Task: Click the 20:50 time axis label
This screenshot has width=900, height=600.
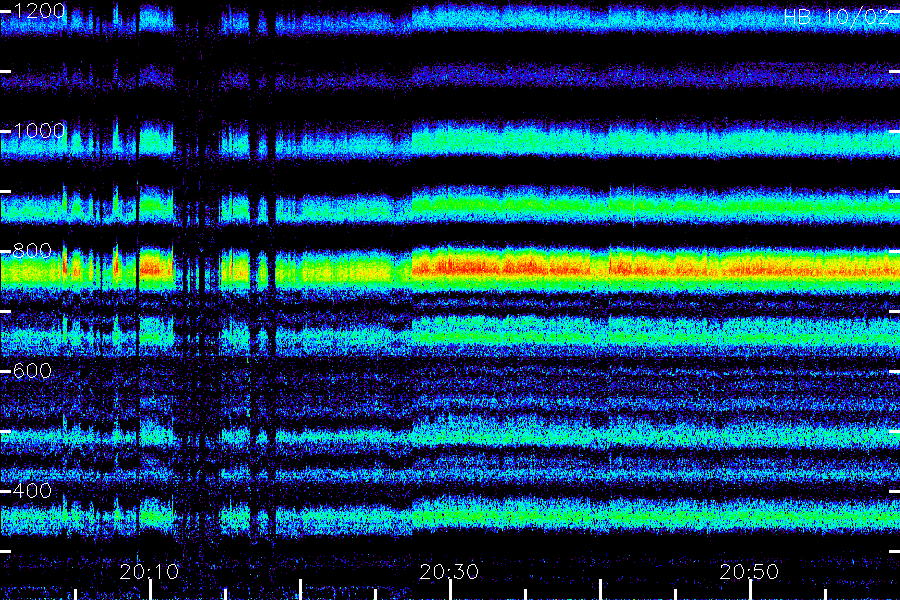Action: pyautogui.click(x=749, y=572)
